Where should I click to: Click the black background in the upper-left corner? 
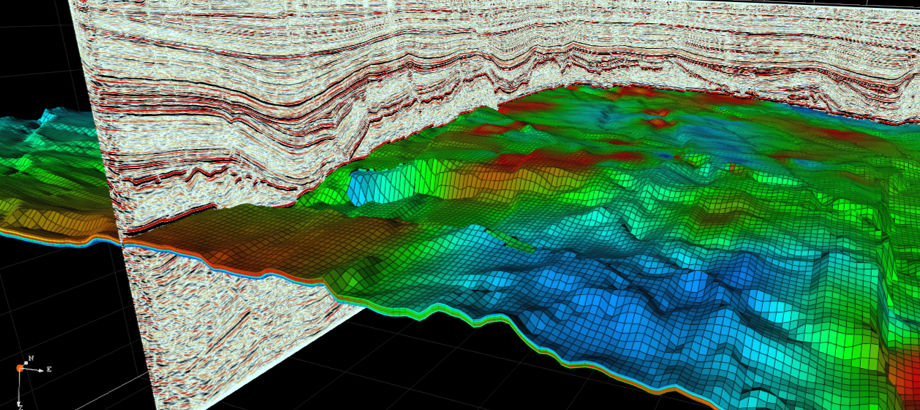point(30,40)
